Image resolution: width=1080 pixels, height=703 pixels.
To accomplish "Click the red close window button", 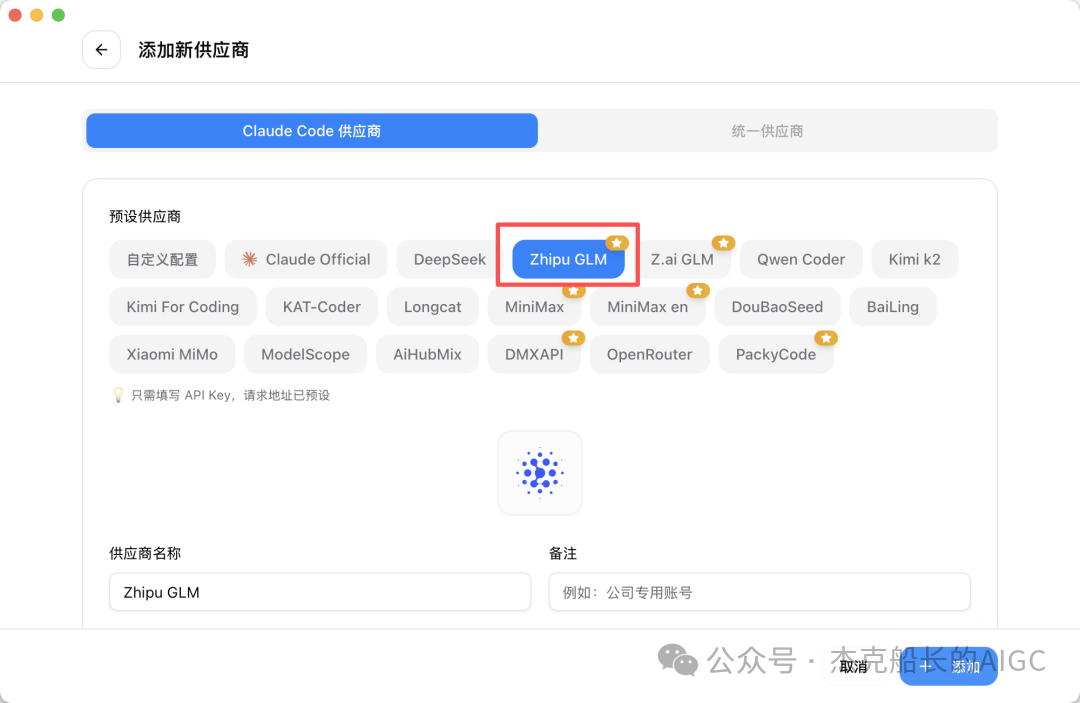I will (x=15, y=15).
